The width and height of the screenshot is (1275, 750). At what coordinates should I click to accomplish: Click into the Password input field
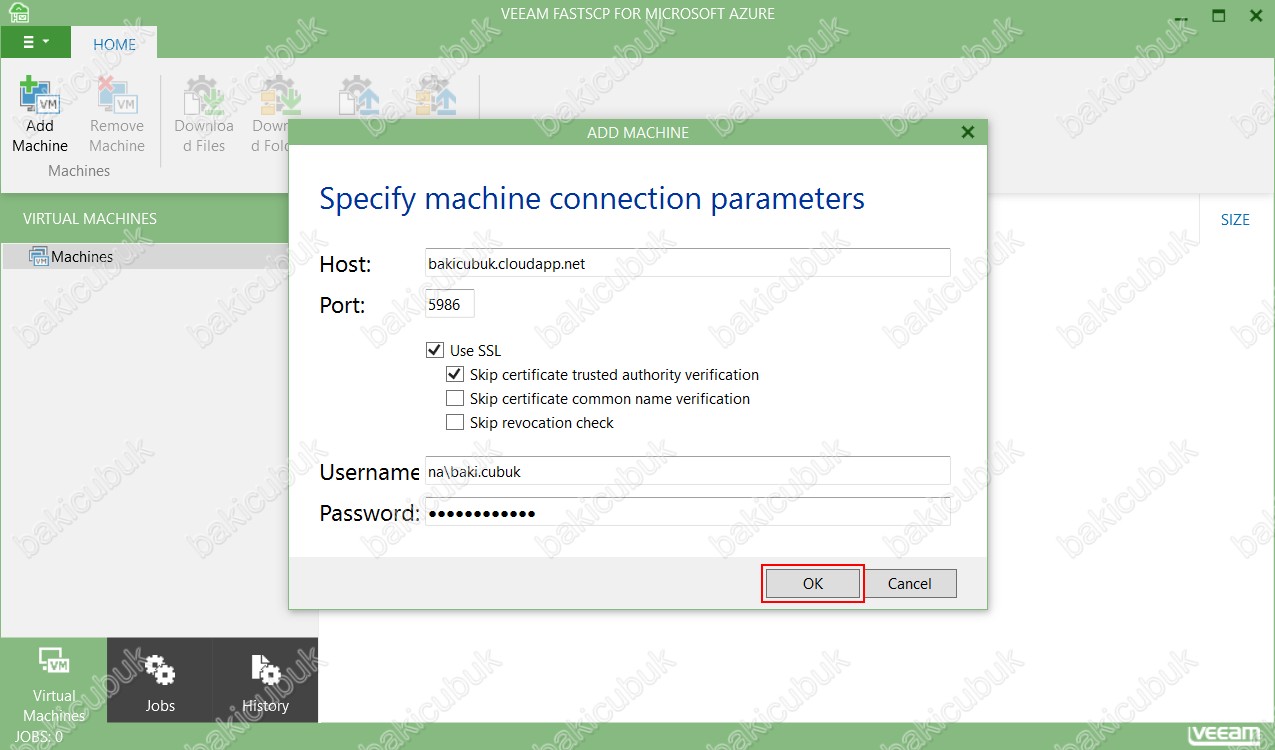pos(687,512)
